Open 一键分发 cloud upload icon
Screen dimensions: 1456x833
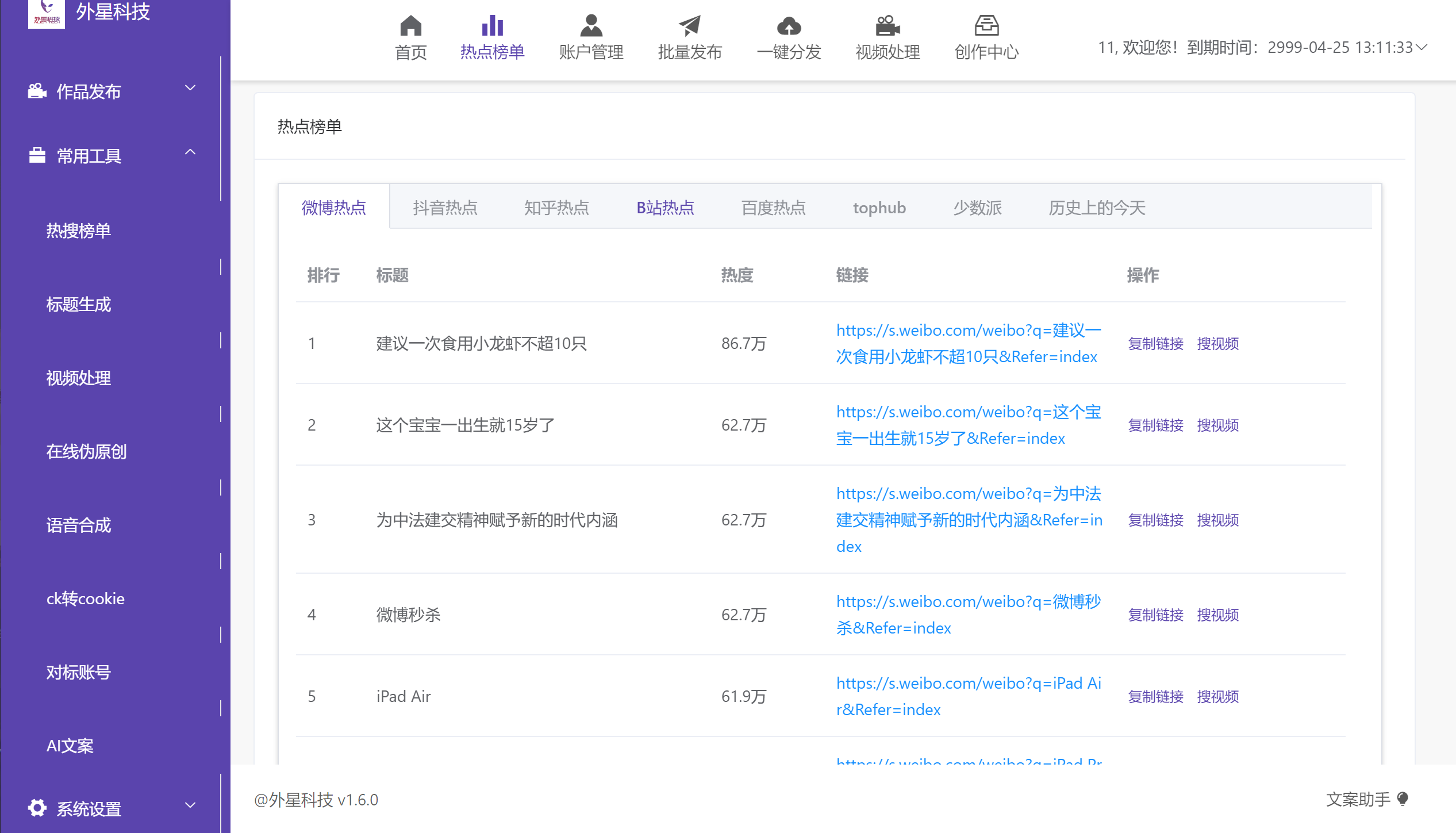[789, 26]
